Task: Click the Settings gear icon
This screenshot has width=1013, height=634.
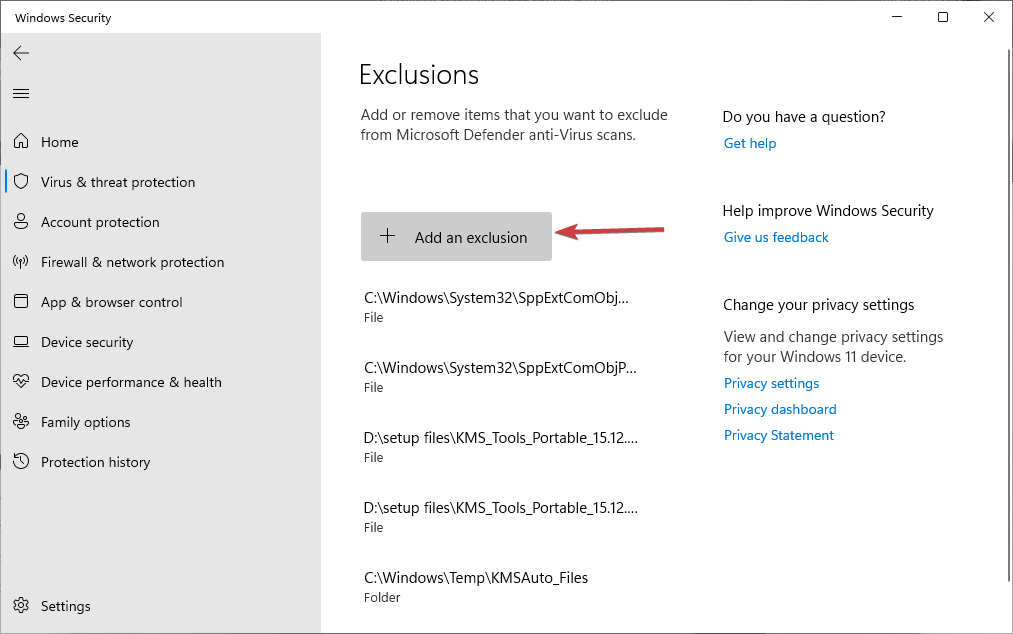Action: coord(21,606)
